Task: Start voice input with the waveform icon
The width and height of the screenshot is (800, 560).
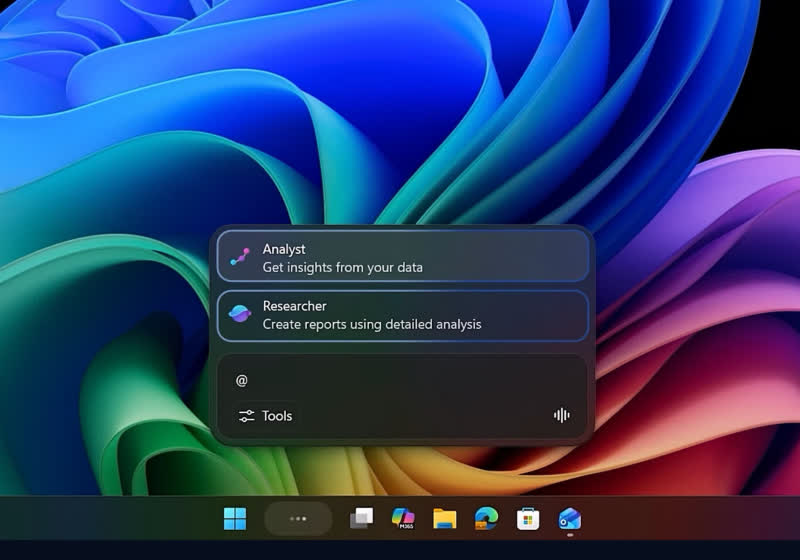Action: pos(562,416)
